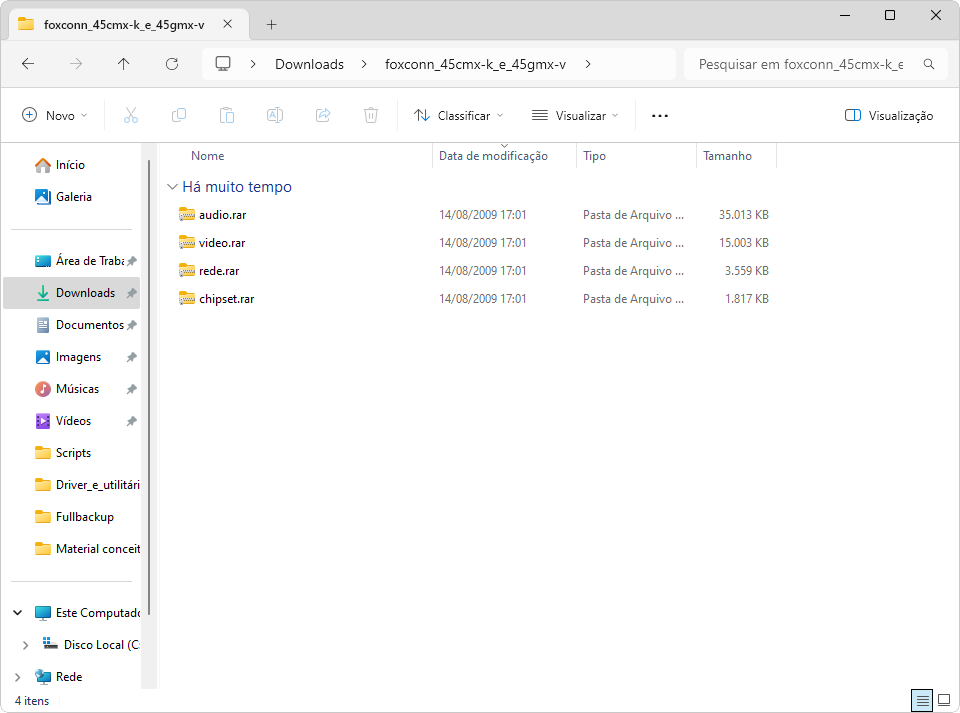Click the Delete trash can icon
Image resolution: width=960 pixels, height=713 pixels.
click(371, 115)
